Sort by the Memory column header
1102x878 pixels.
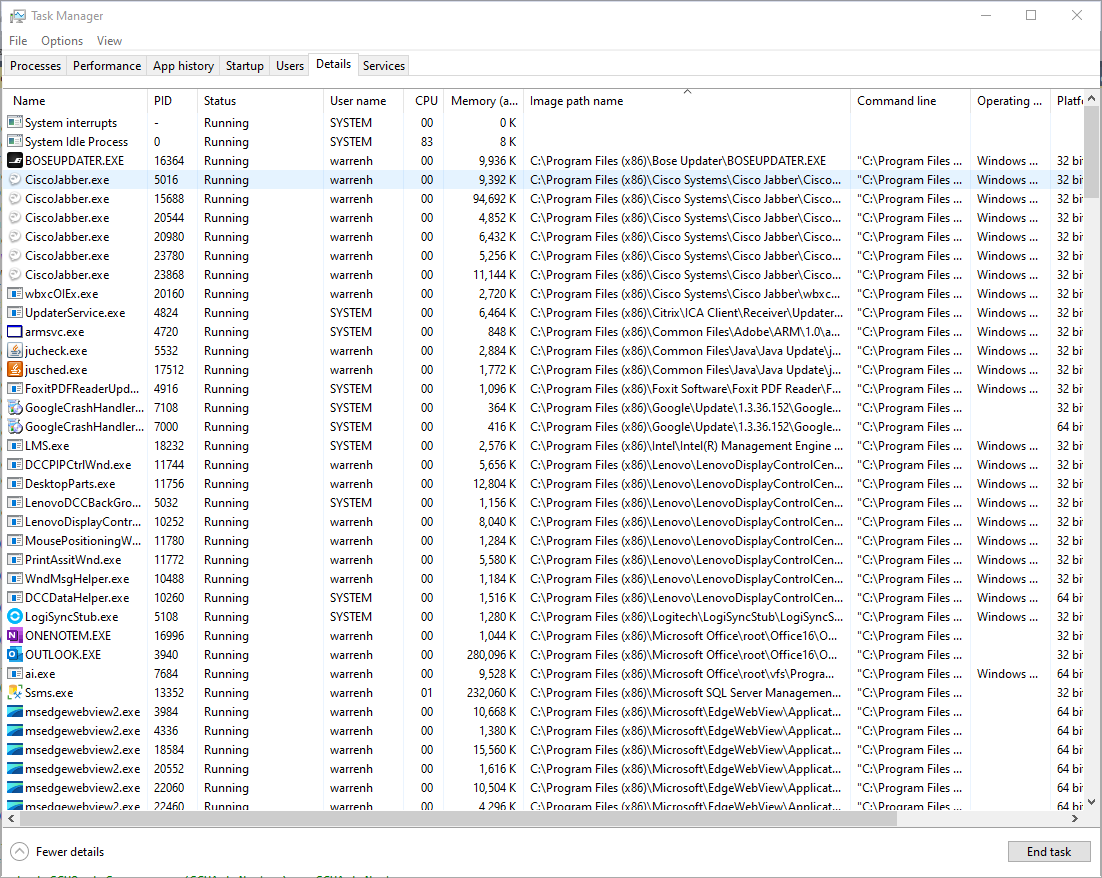484,101
